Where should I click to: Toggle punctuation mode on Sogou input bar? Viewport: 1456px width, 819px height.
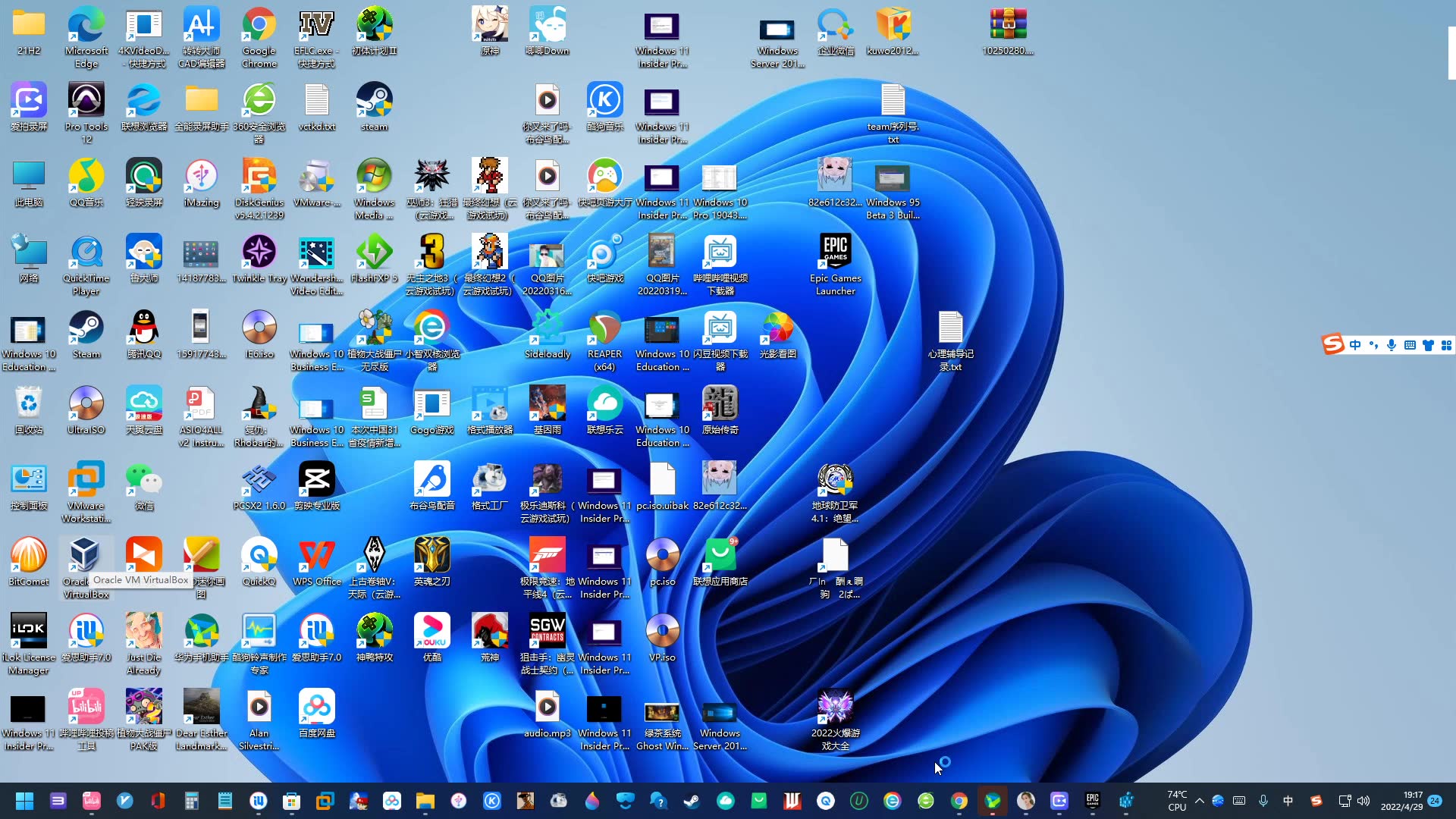click(1373, 345)
